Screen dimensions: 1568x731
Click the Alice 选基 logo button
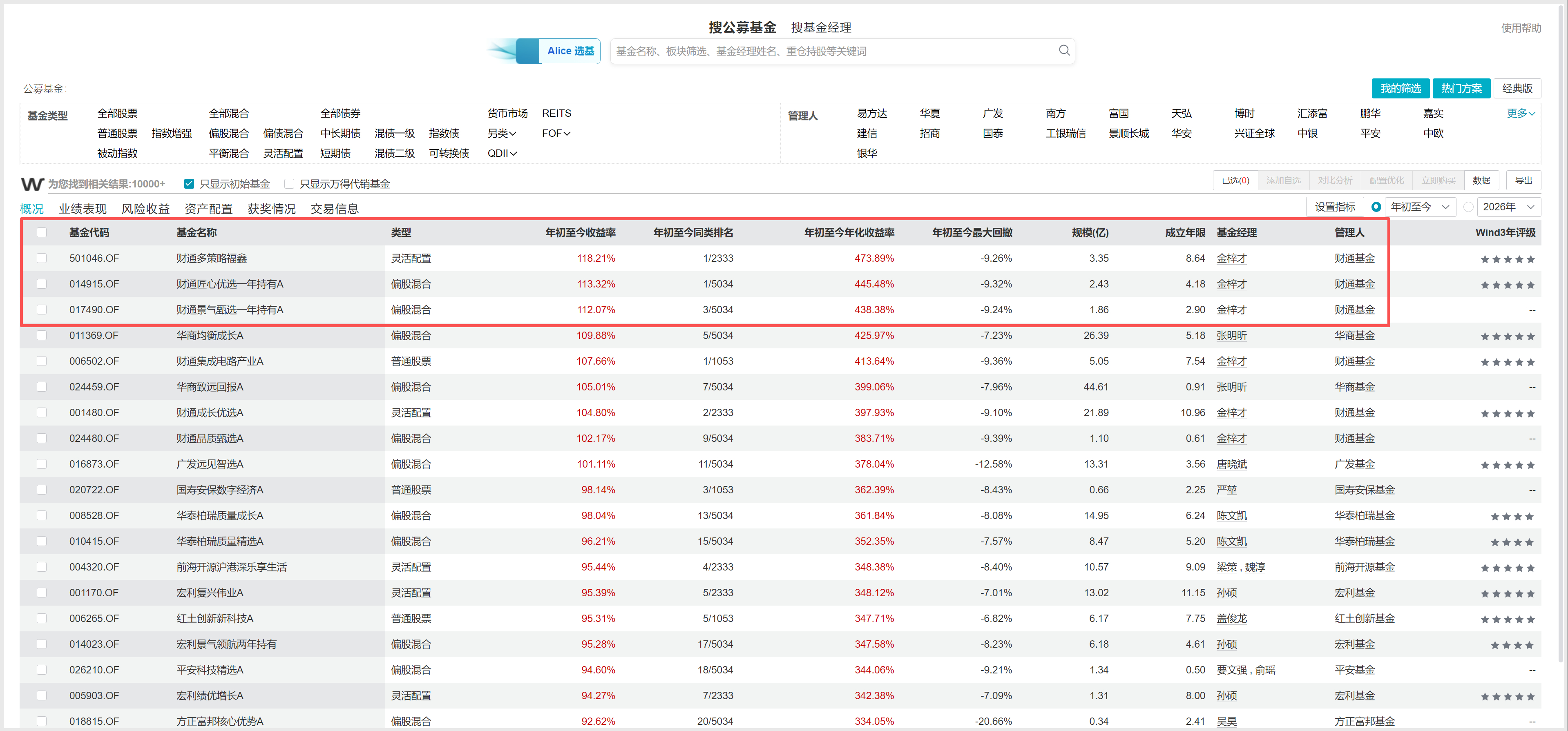[558, 51]
